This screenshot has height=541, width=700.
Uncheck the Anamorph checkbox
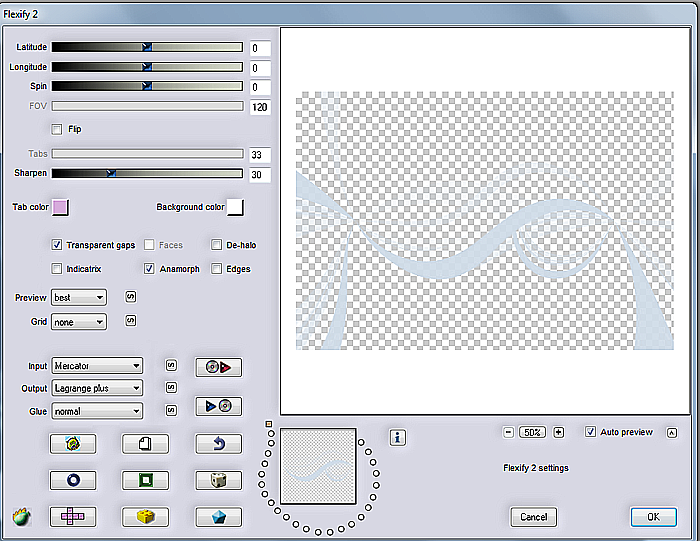click(x=149, y=269)
